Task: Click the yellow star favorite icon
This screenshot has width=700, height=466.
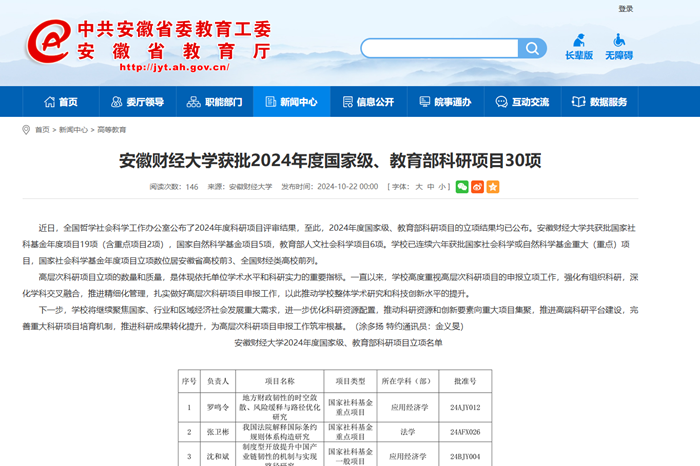Action: point(492,187)
